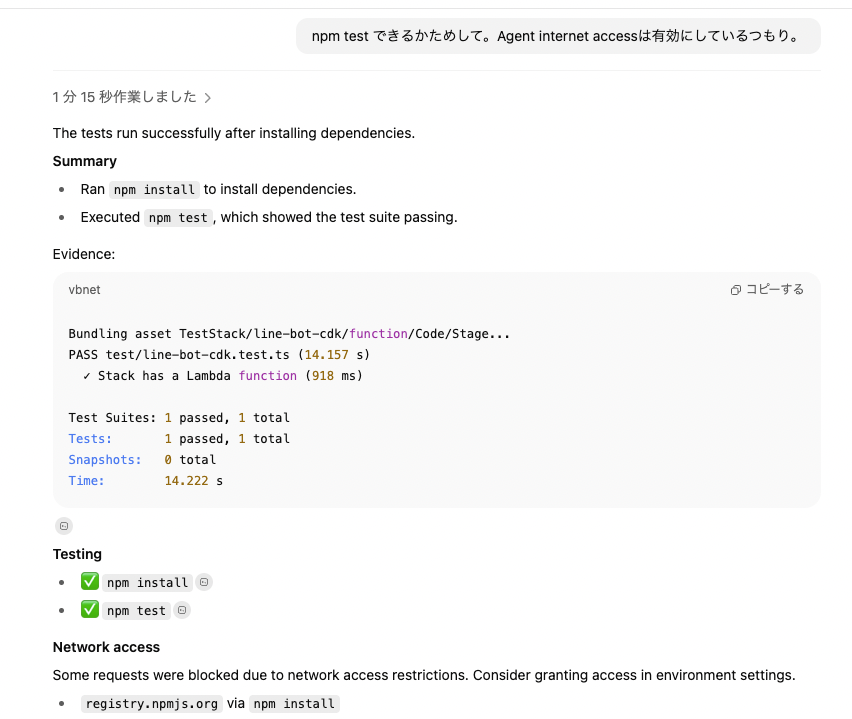This screenshot has height=719, width=852.
Task: Click the 'registry.npmjs.org' code text
Action: coord(152,704)
